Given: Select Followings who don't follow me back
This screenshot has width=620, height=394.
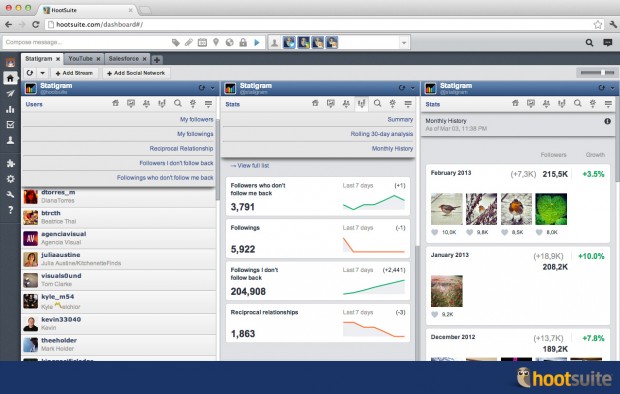Looking at the screenshot, I should [x=165, y=178].
